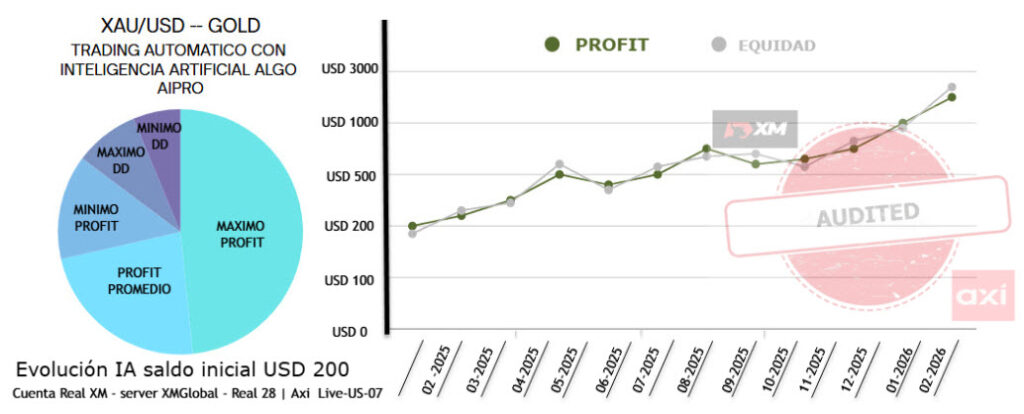Click the AUDITED stamp label
The height and width of the screenshot is (414, 1024).
tap(867, 215)
